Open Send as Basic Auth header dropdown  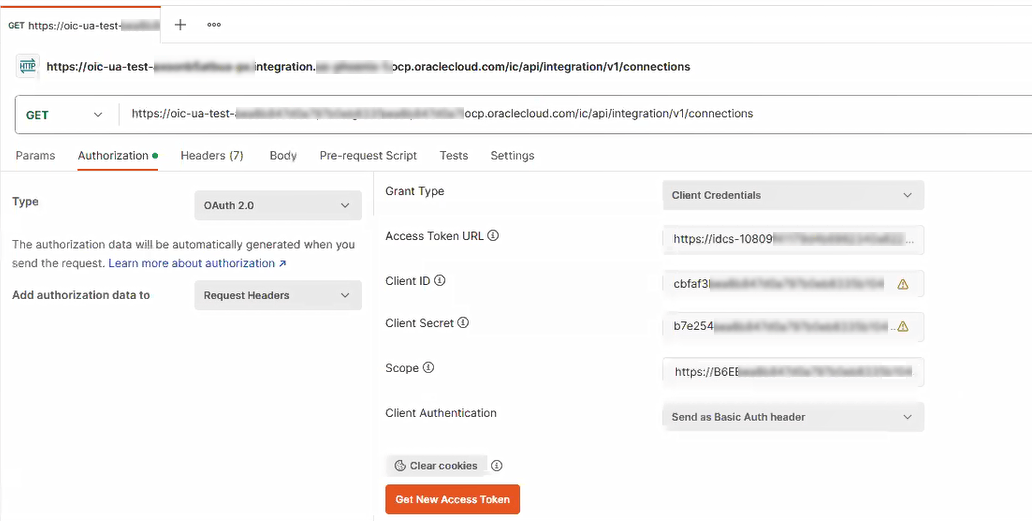pyautogui.click(x=793, y=417)
